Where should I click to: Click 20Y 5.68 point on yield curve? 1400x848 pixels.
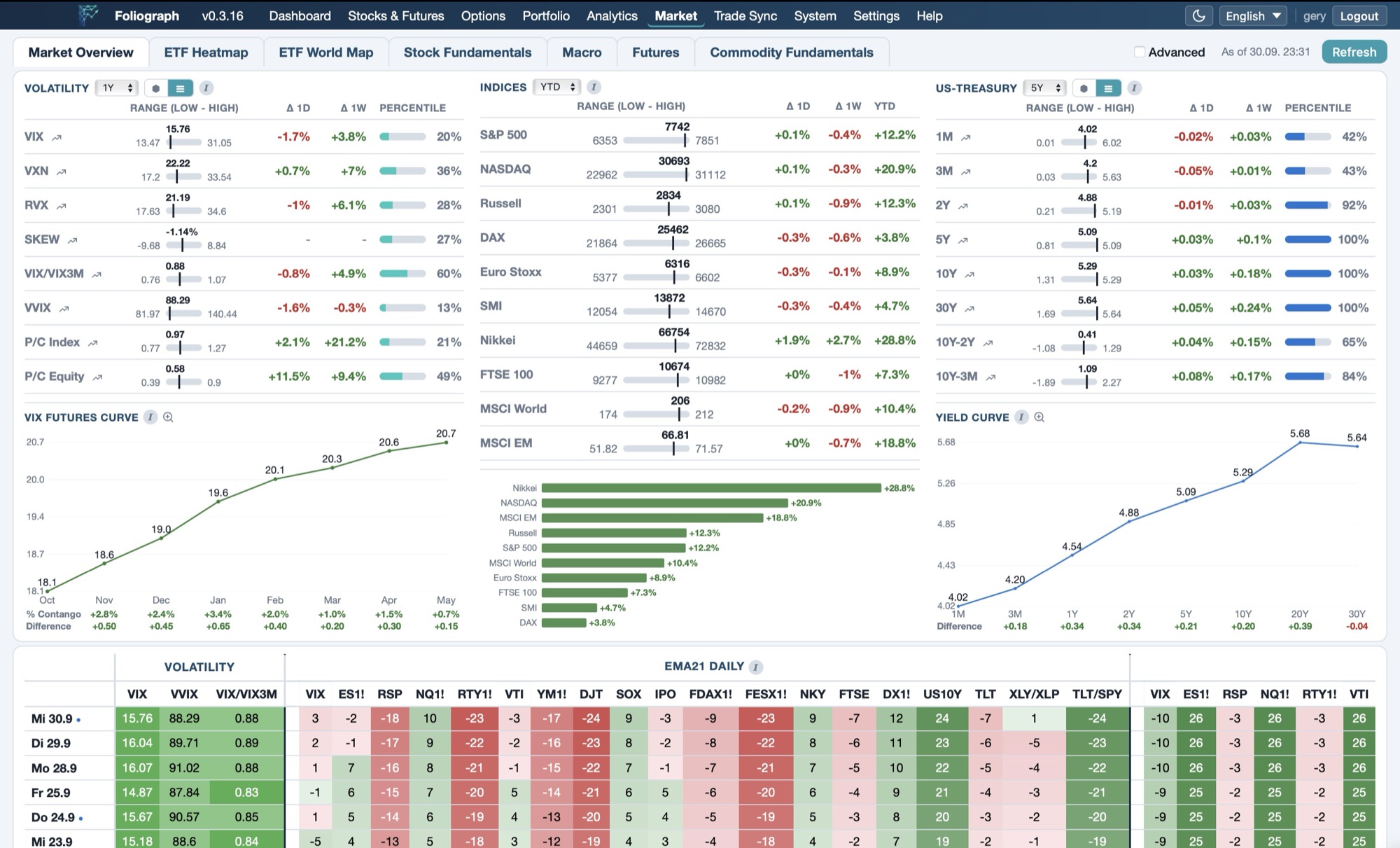click(1300, 443)
